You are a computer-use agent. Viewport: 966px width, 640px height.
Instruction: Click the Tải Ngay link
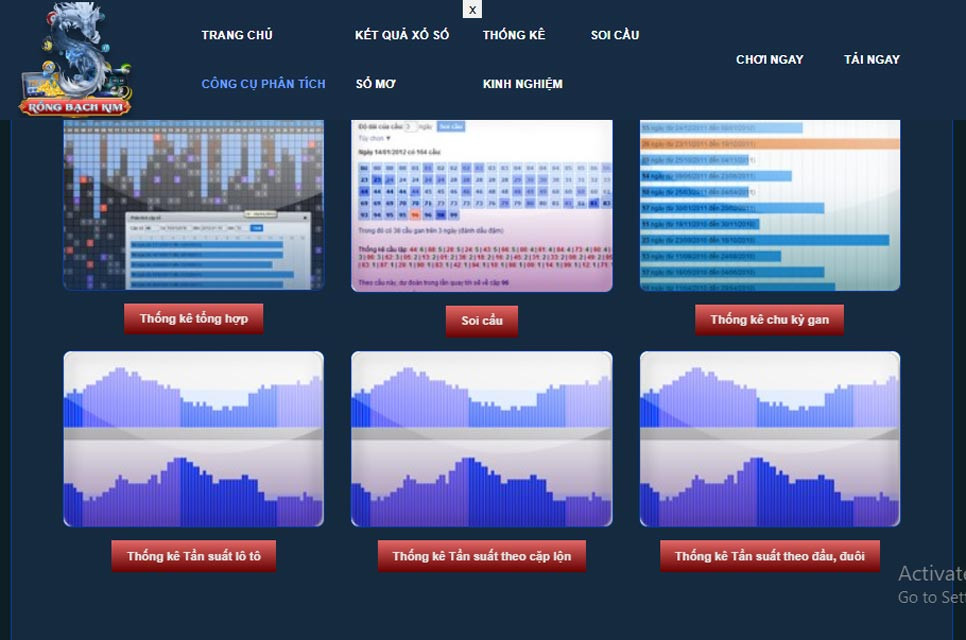pos(871,60)
